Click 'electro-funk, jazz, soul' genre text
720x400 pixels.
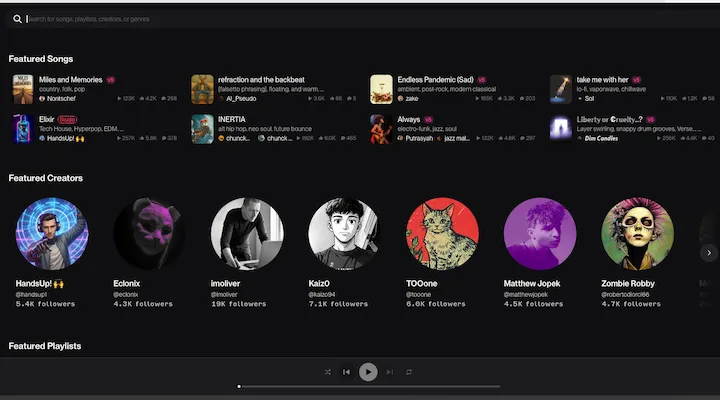tap(427, 129)
